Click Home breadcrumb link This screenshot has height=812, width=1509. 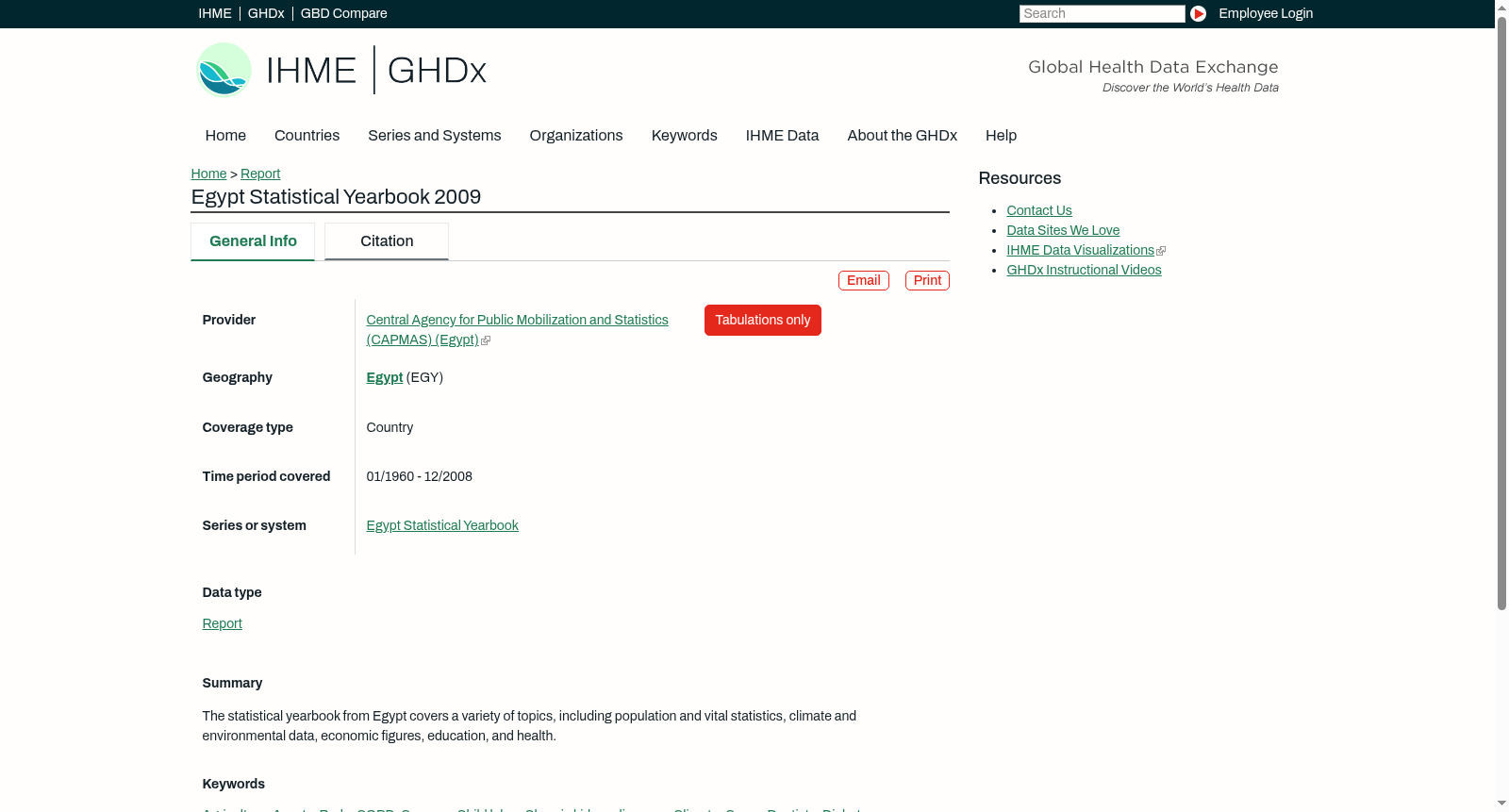[x=208, y=174]
